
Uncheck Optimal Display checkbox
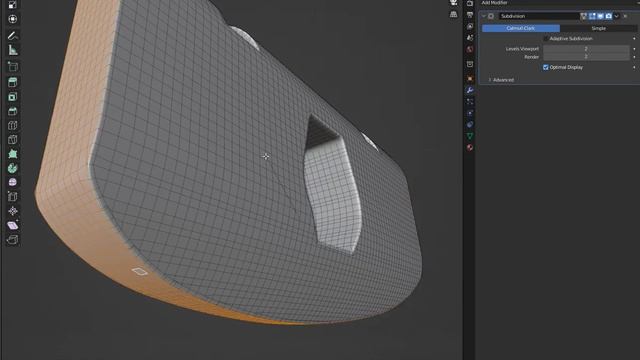click(x=546, y=67)
